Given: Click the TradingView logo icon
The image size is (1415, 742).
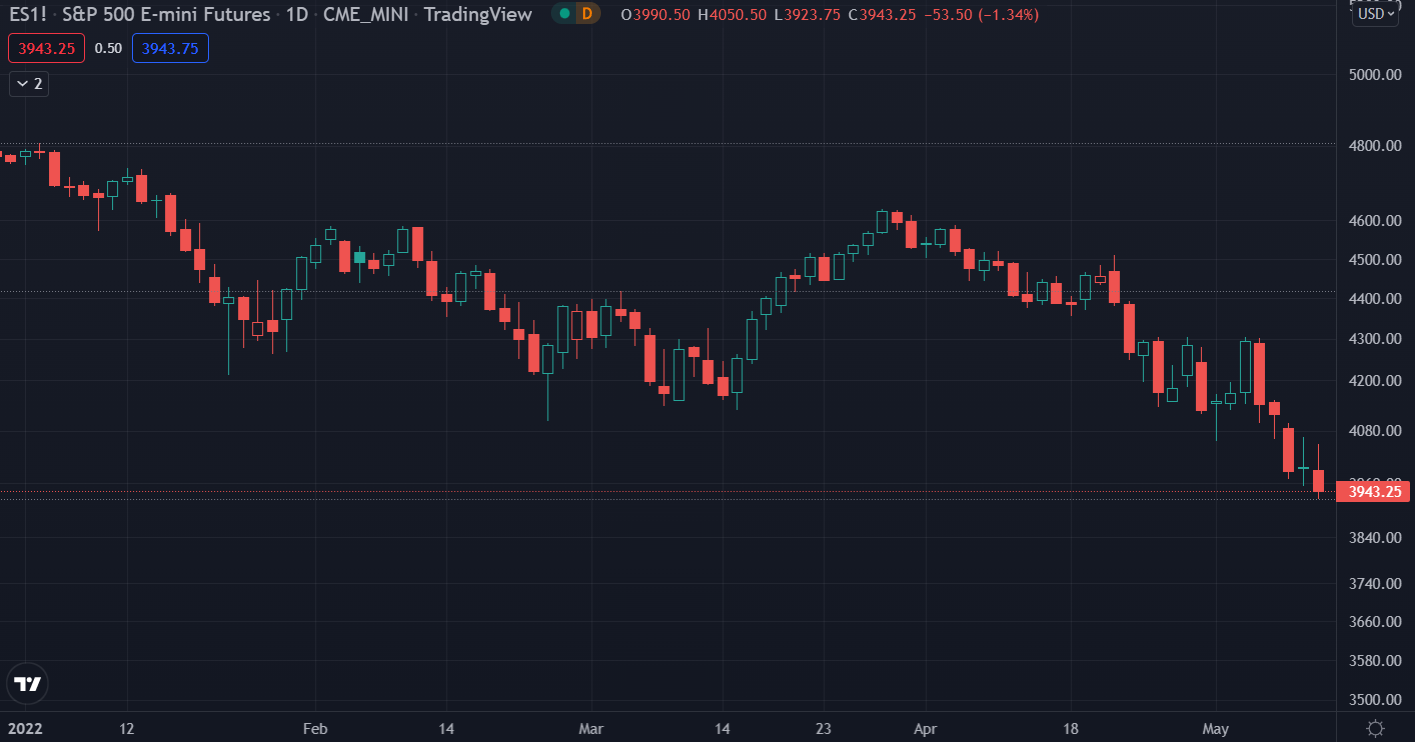Looking at the screenshot, I should tap(28, 684).
